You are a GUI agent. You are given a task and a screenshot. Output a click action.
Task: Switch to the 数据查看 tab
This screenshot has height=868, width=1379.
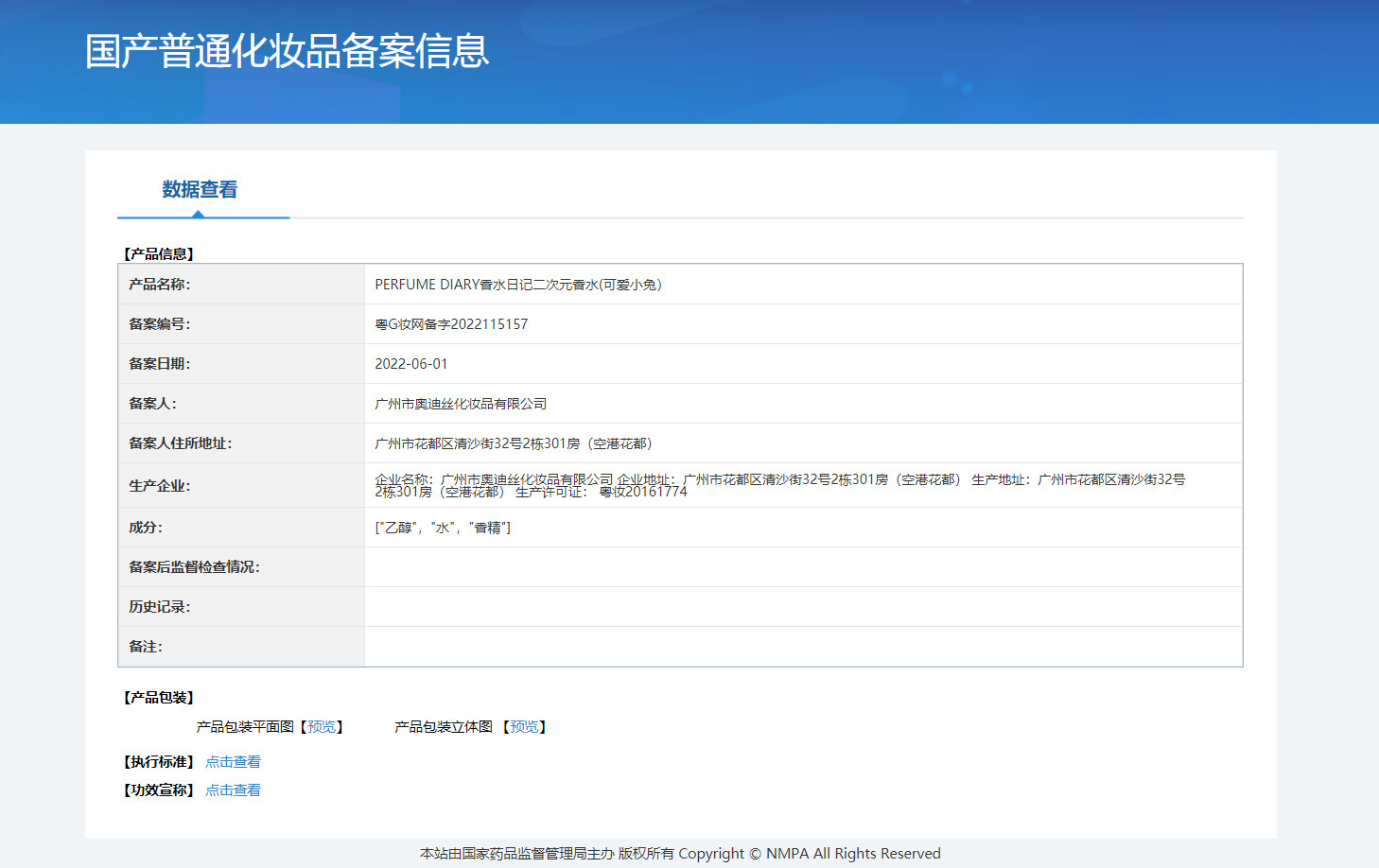point(199,189)
